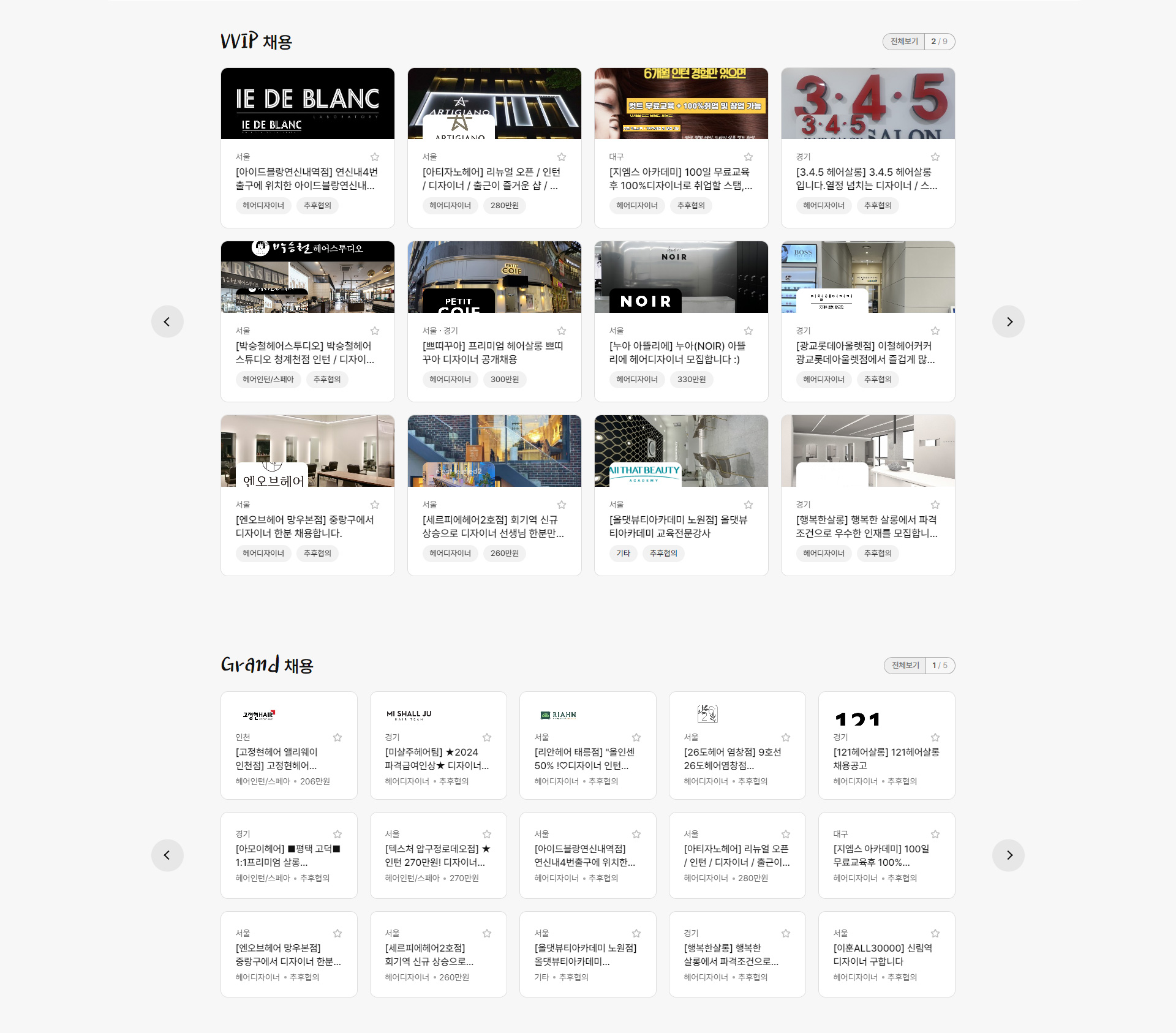Open 엔오브헤어 interior banner image
Viewport: 1176px width, 1033px height.
(x=307, y=451)
